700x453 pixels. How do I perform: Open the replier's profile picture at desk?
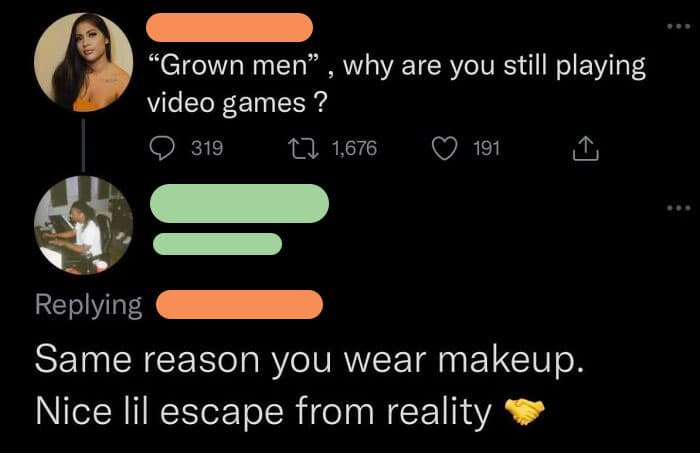[83, 225]
